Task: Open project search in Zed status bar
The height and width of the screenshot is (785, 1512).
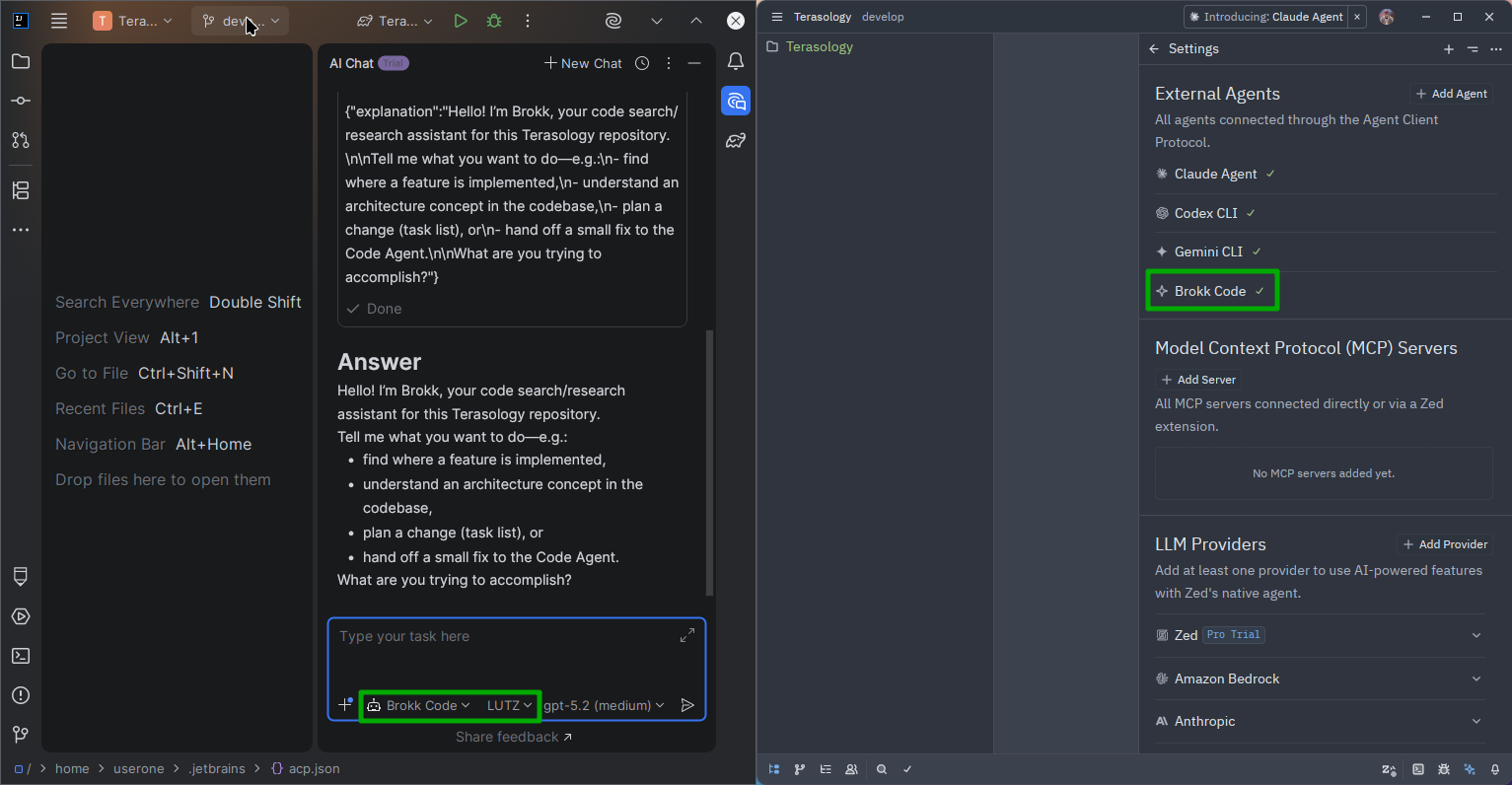Action: (882, 769)
